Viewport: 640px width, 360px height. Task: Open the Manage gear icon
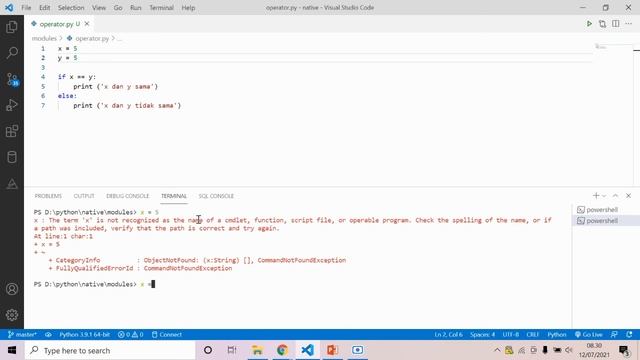(x=12, y=315)
